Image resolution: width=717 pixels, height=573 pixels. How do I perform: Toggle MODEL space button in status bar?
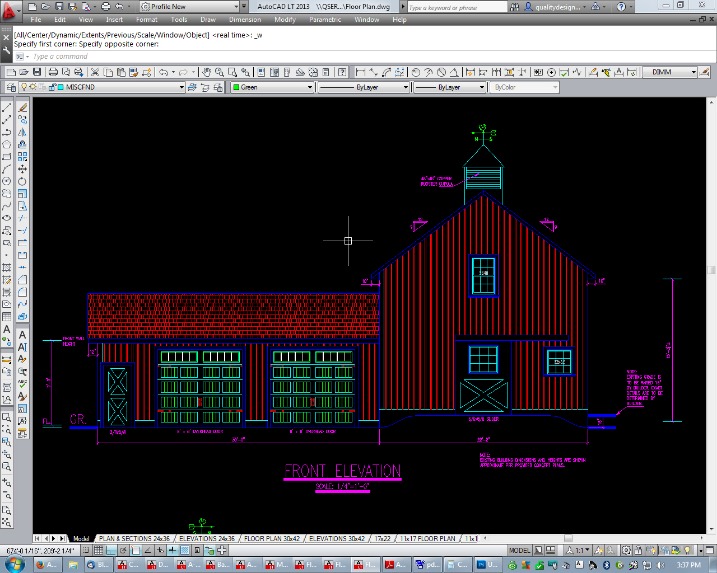tap(519, 550)
